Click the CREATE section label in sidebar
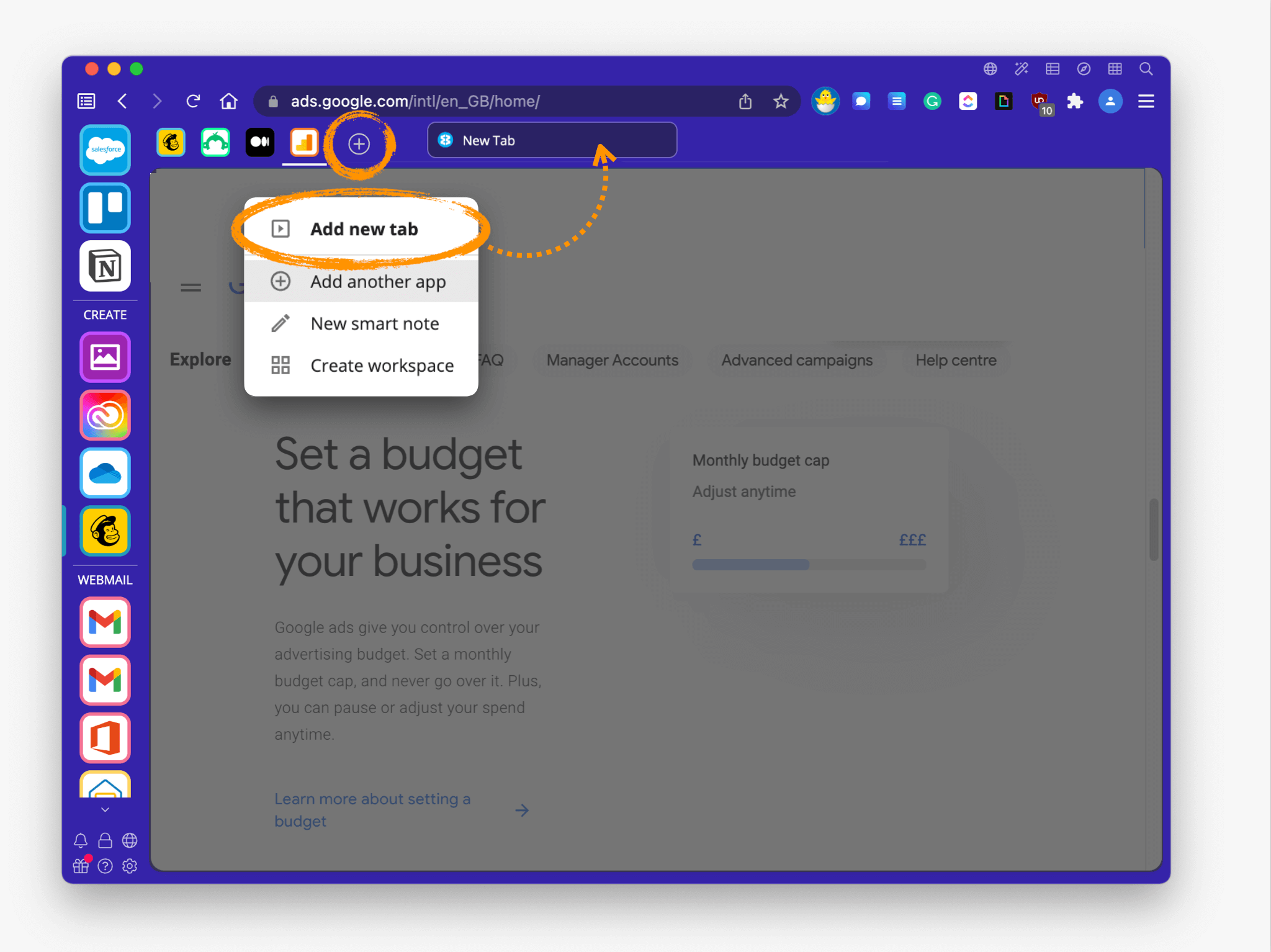1271x952 pixels. [105, 315]
